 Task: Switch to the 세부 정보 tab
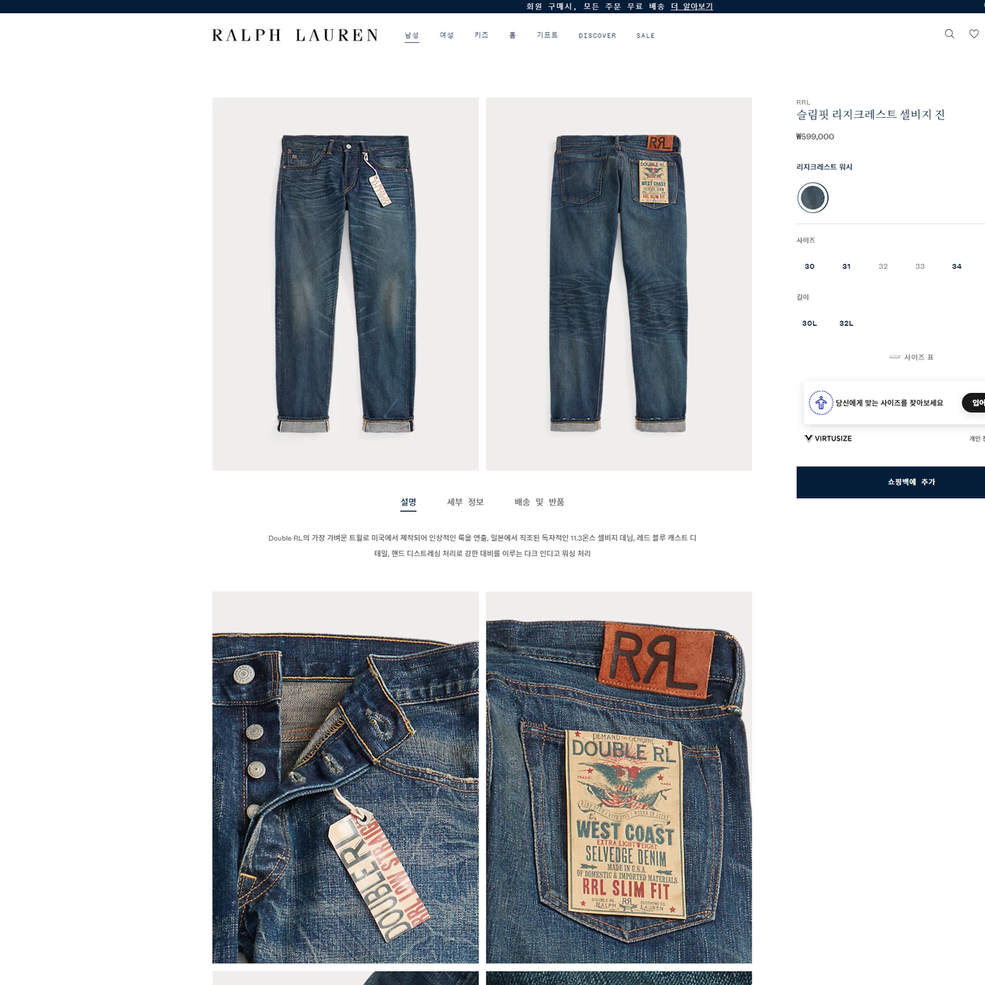[x=465, y=502]
